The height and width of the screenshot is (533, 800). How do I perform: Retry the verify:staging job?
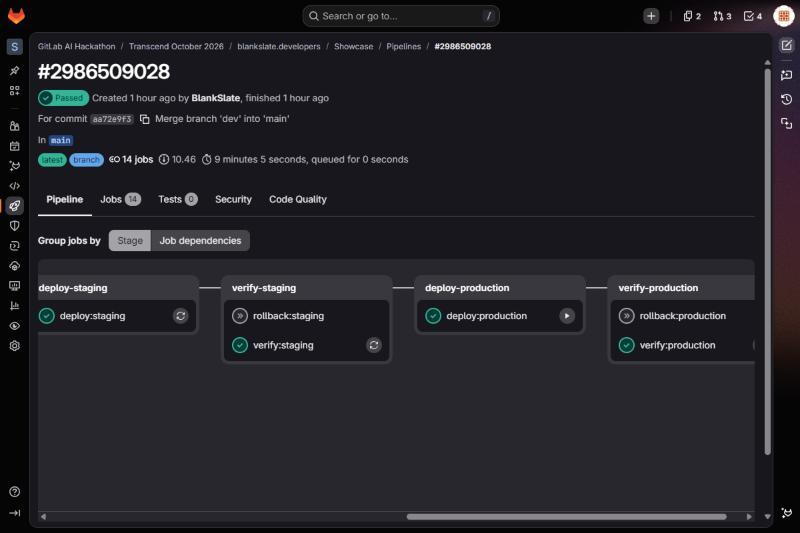pos(374,345)
